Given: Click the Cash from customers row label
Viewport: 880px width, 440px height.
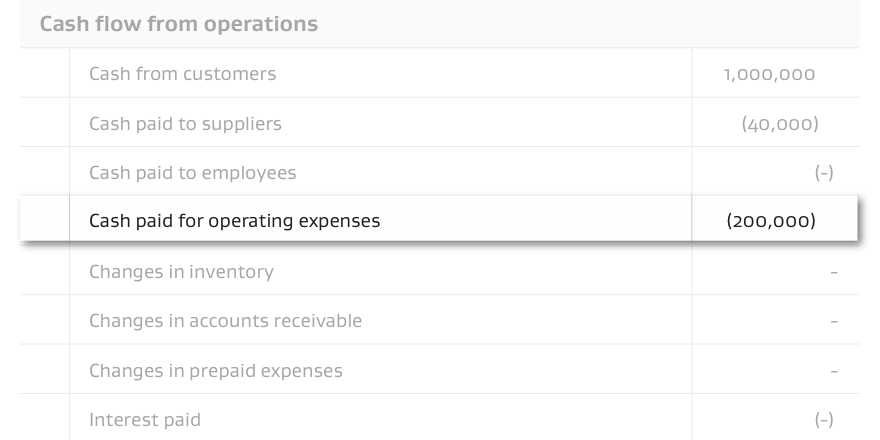Looking at the screenshot, I should 182,74.
